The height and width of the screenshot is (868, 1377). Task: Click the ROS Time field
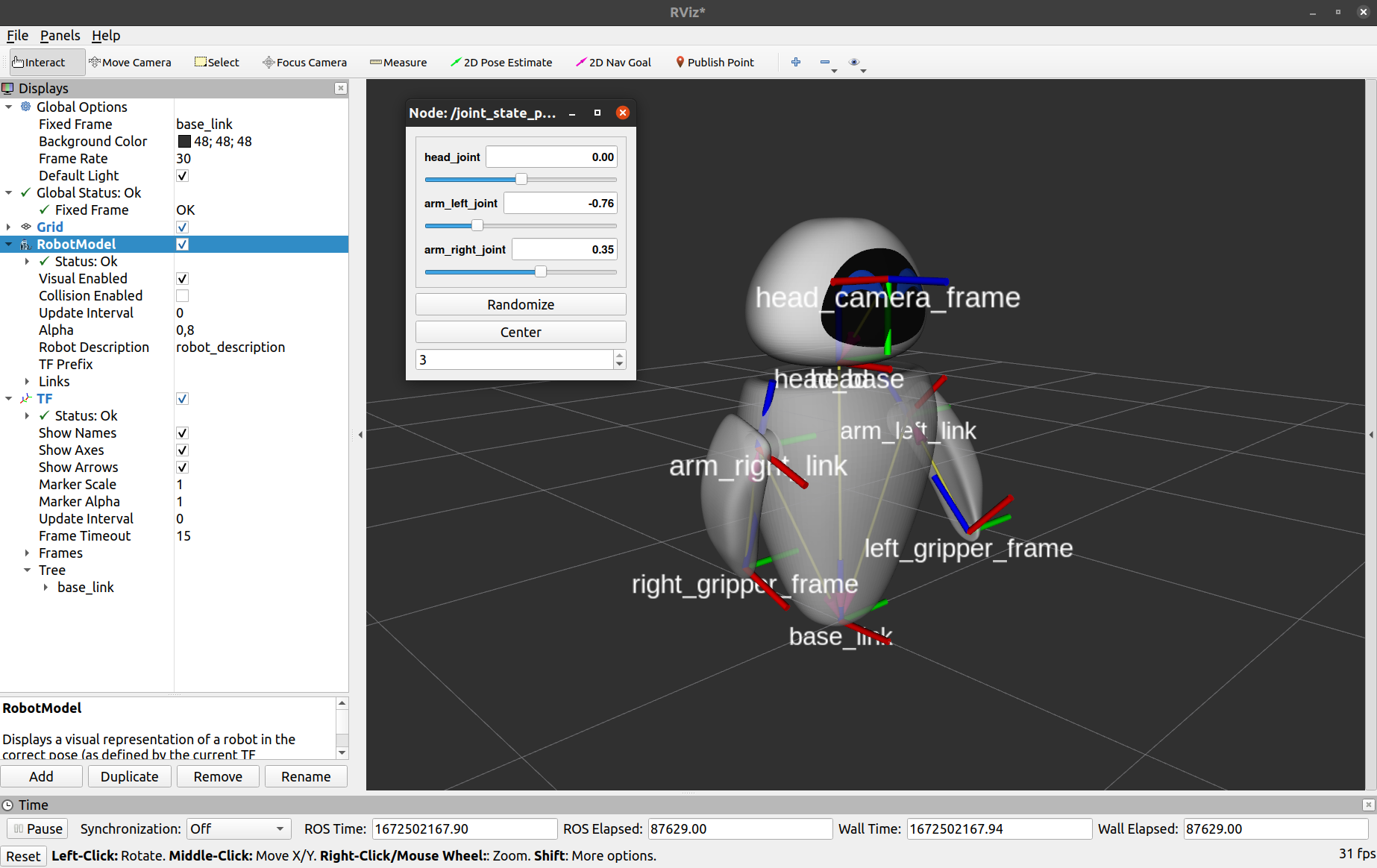pyautogui.click(x=464, y=828)
